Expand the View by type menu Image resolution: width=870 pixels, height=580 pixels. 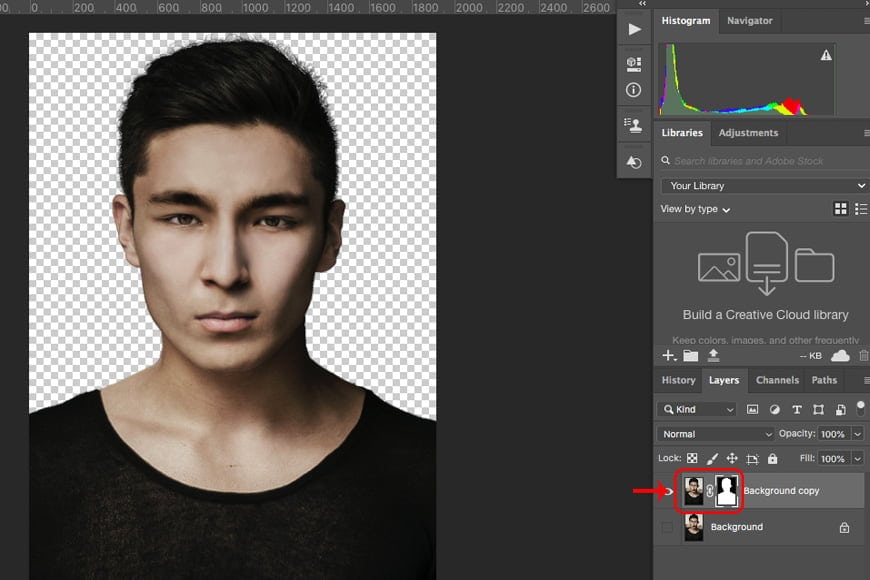click(x=695, y=209)
